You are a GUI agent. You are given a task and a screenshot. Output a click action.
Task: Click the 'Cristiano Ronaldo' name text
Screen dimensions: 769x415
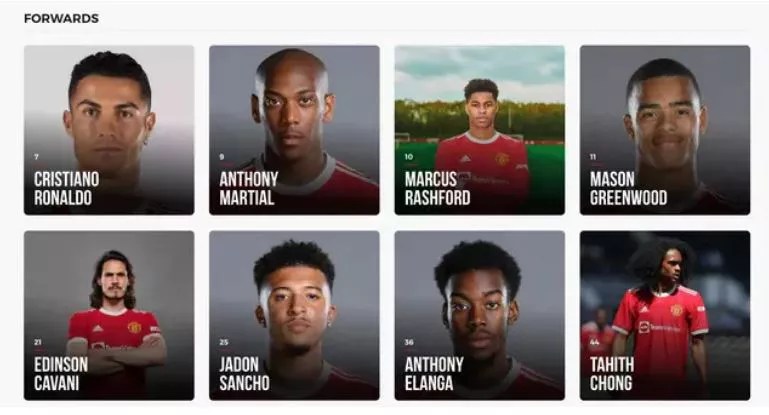coord(67,188)
